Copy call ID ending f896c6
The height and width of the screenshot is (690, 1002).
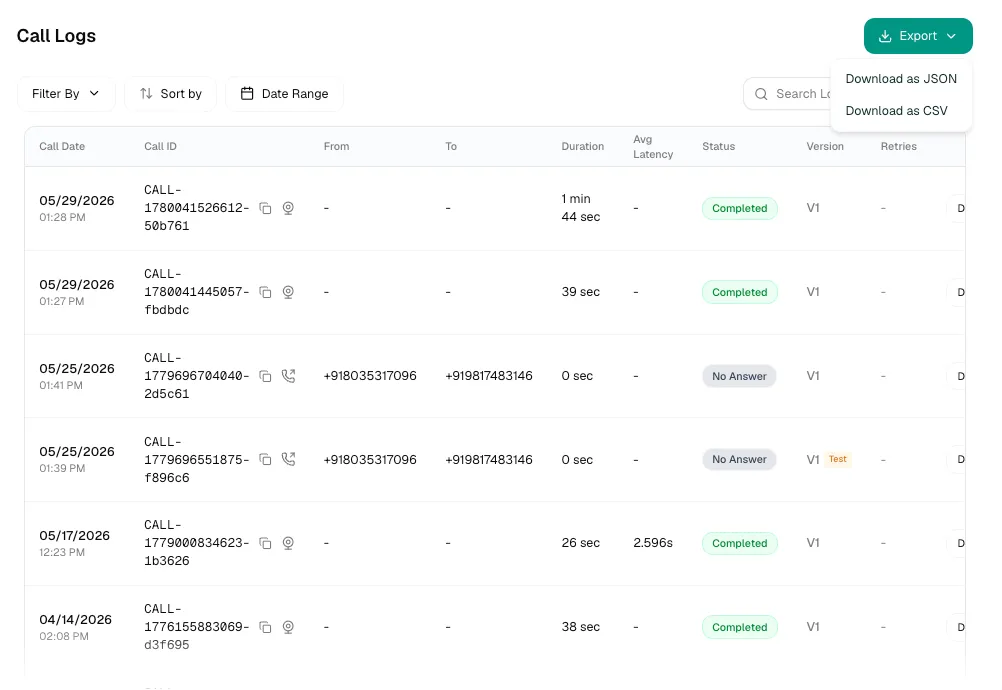[265, 459]
